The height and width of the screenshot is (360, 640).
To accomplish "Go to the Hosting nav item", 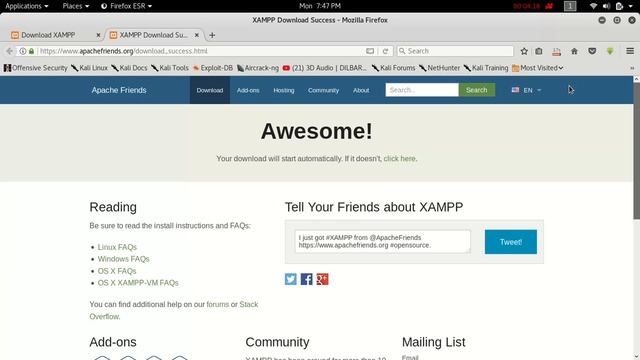I will pyautogui.click(x=284, y=90).
